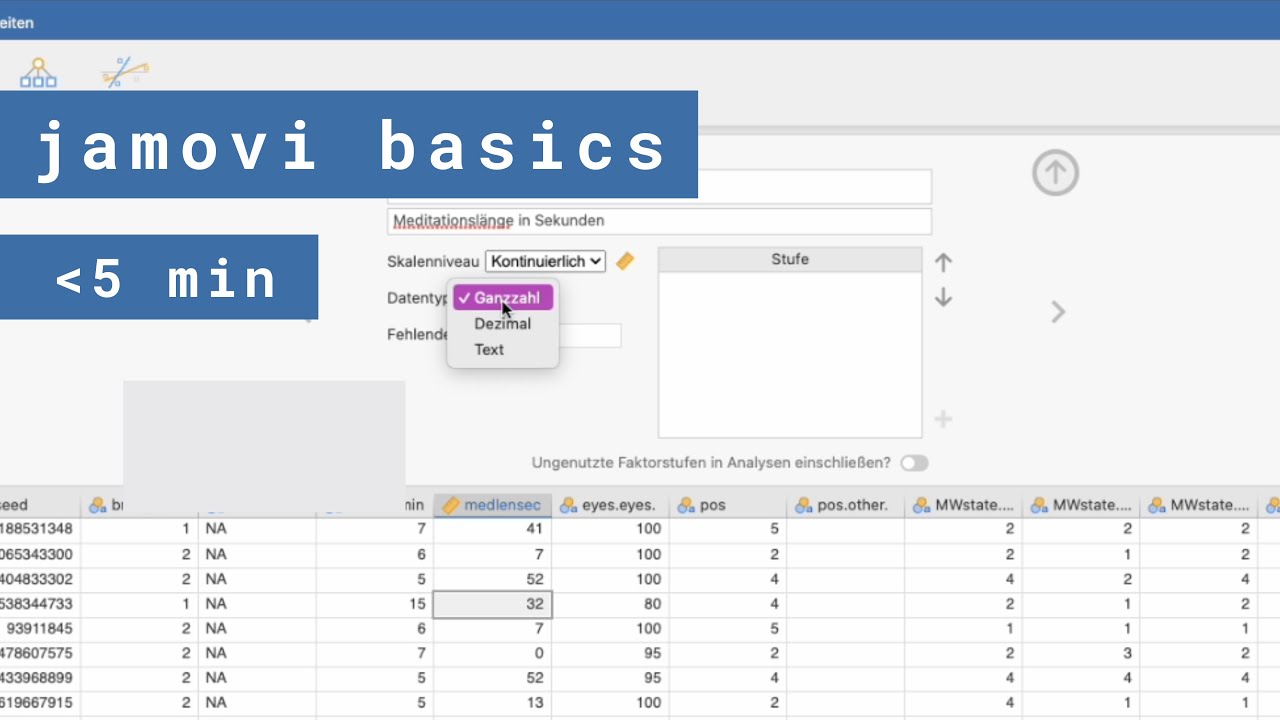The height and width of the screenshot is (720, 1280).
Task: Click the pos cell in the 188531348 row
Action: coord(728,529)
